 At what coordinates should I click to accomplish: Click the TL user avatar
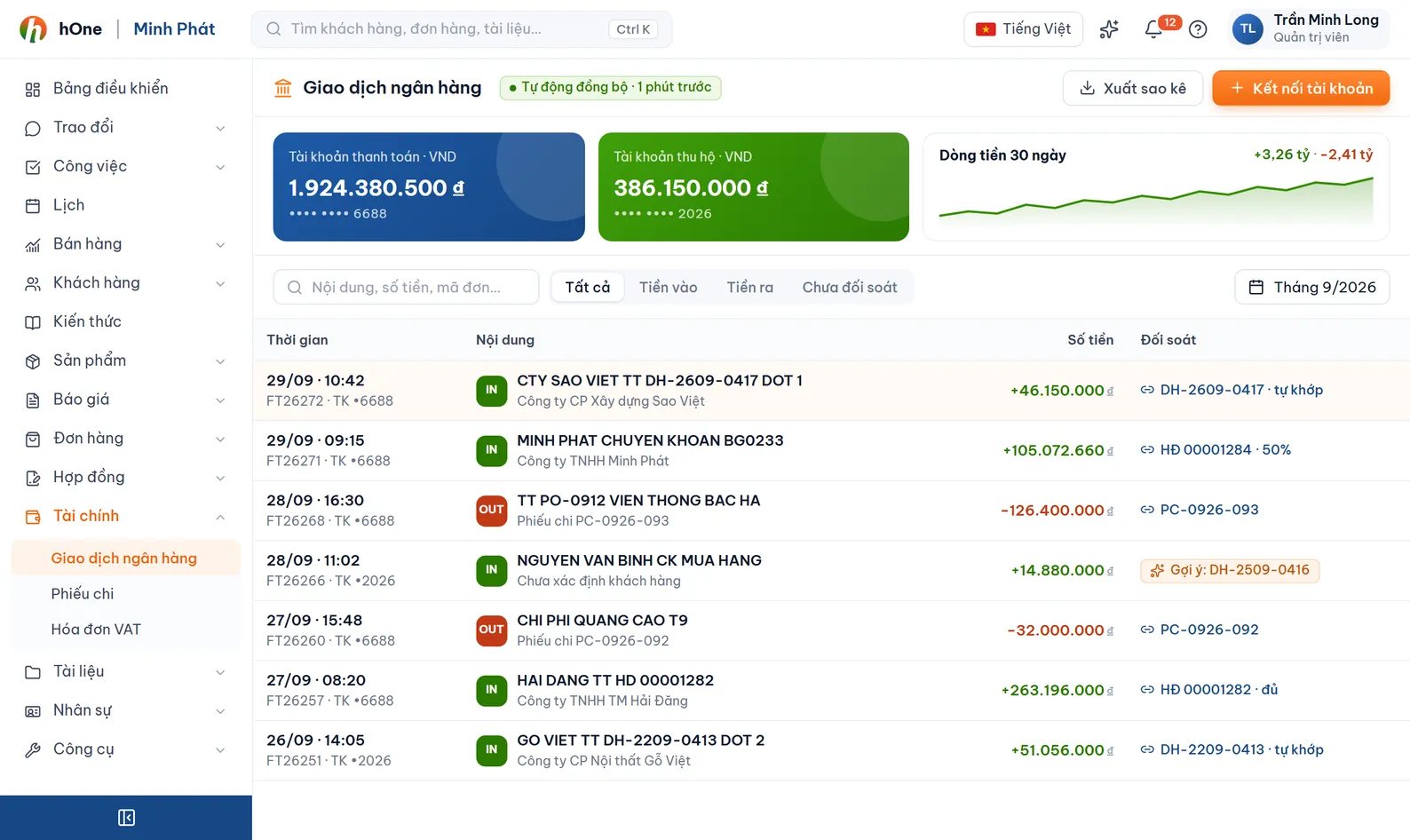tap(1248, 29)
